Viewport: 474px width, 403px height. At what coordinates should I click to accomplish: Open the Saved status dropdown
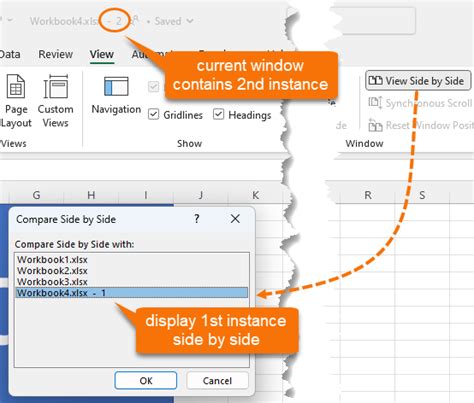pos(174,21)
